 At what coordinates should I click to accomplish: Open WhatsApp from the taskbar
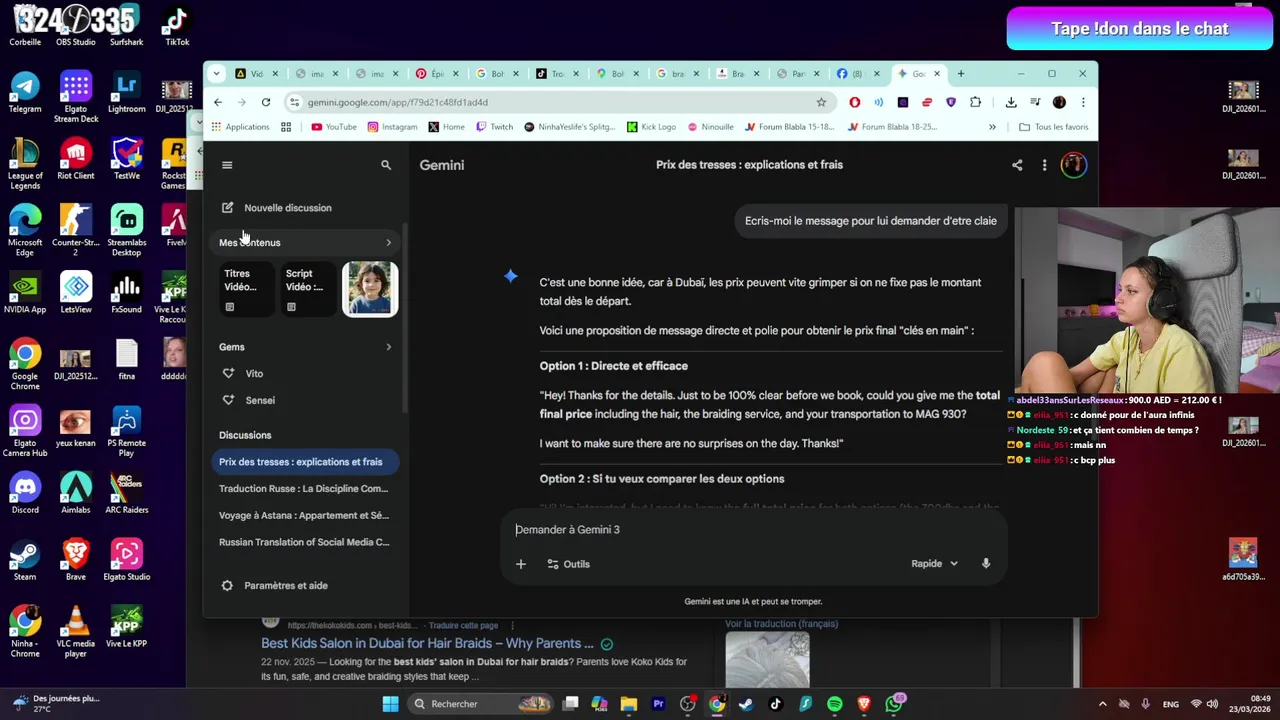coord(894,704)
